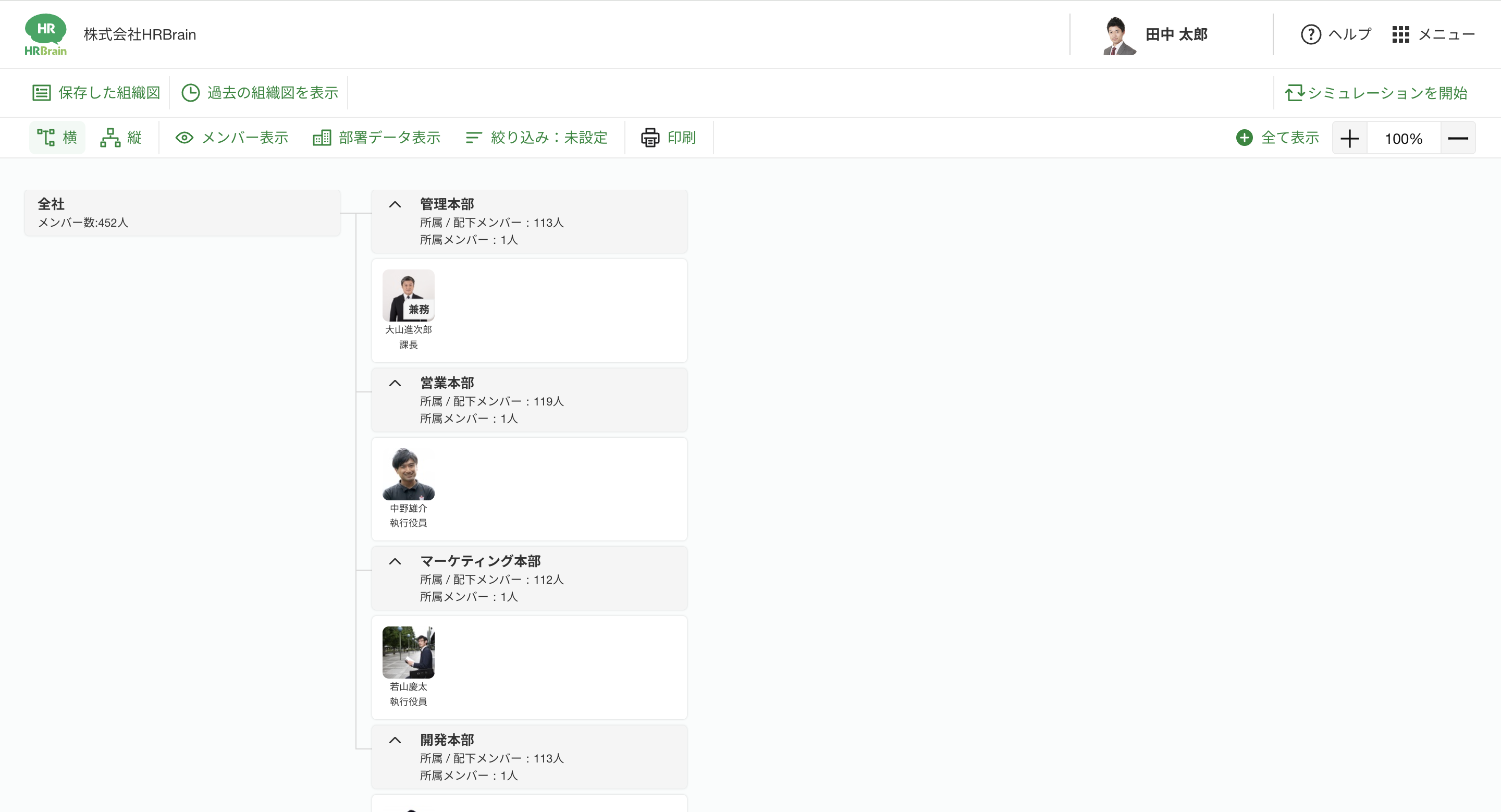Print org chart with 印刷
Image resolution: width=1501 pixels, height=812 pixels.
[668, 138]
